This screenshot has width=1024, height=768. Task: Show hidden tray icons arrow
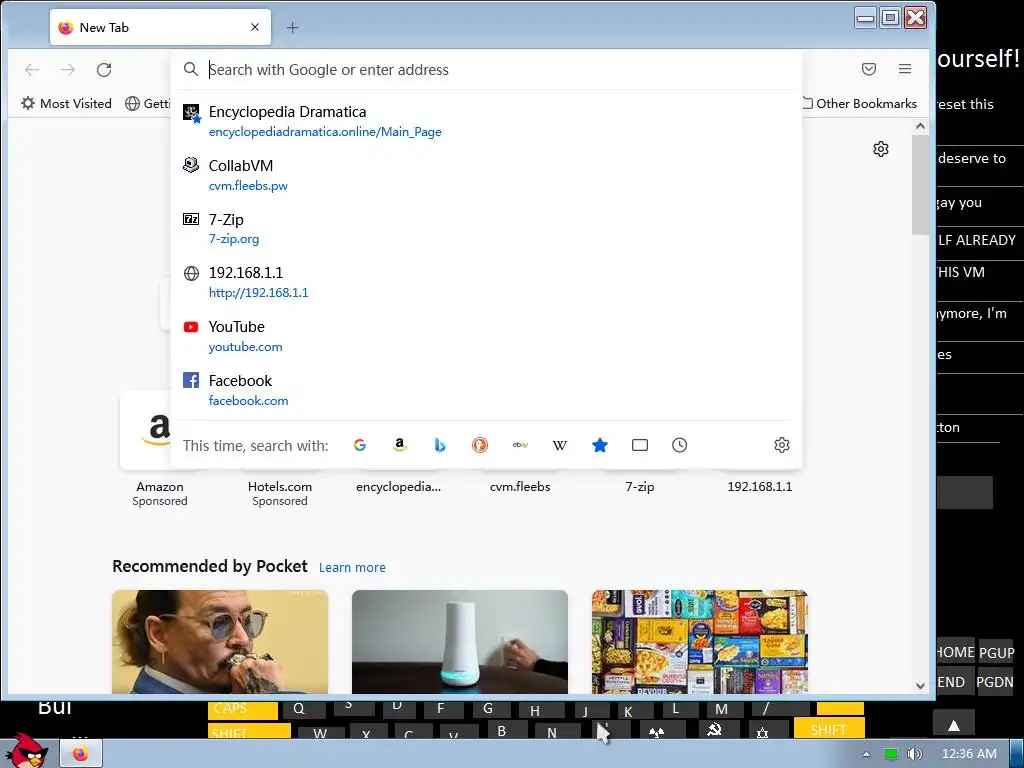[x=866, y=754]
